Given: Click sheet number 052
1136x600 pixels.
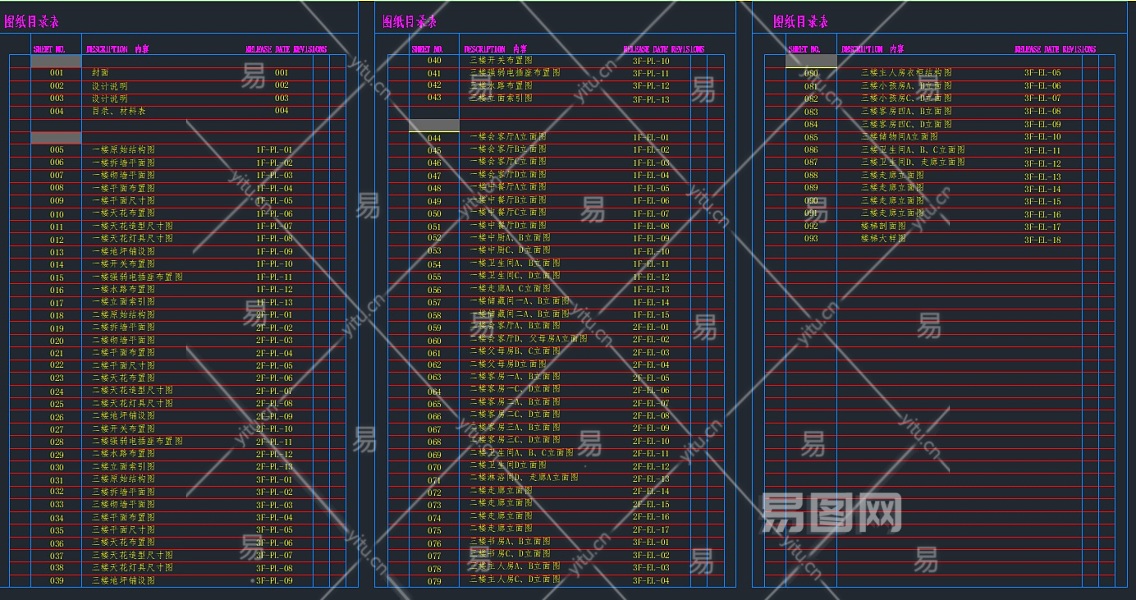Looking at the screenshot, I should 434,238.
